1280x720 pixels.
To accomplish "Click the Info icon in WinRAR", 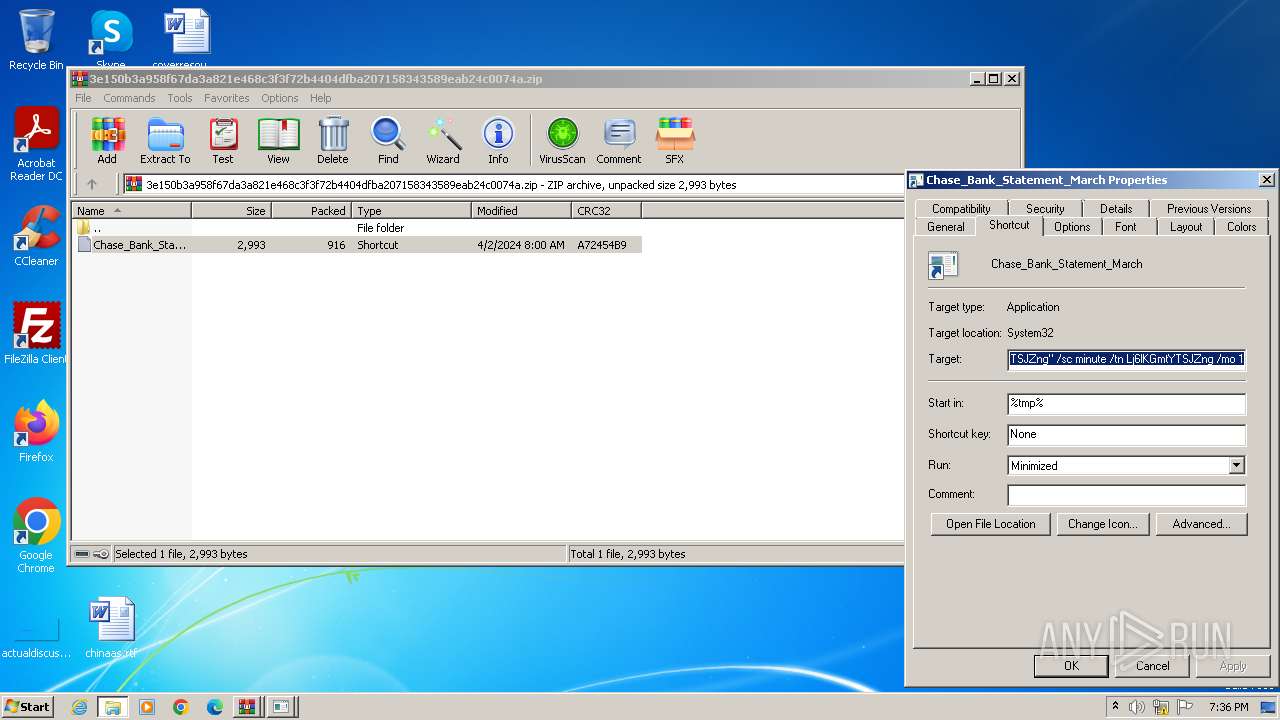I will (x=498, y=141).
